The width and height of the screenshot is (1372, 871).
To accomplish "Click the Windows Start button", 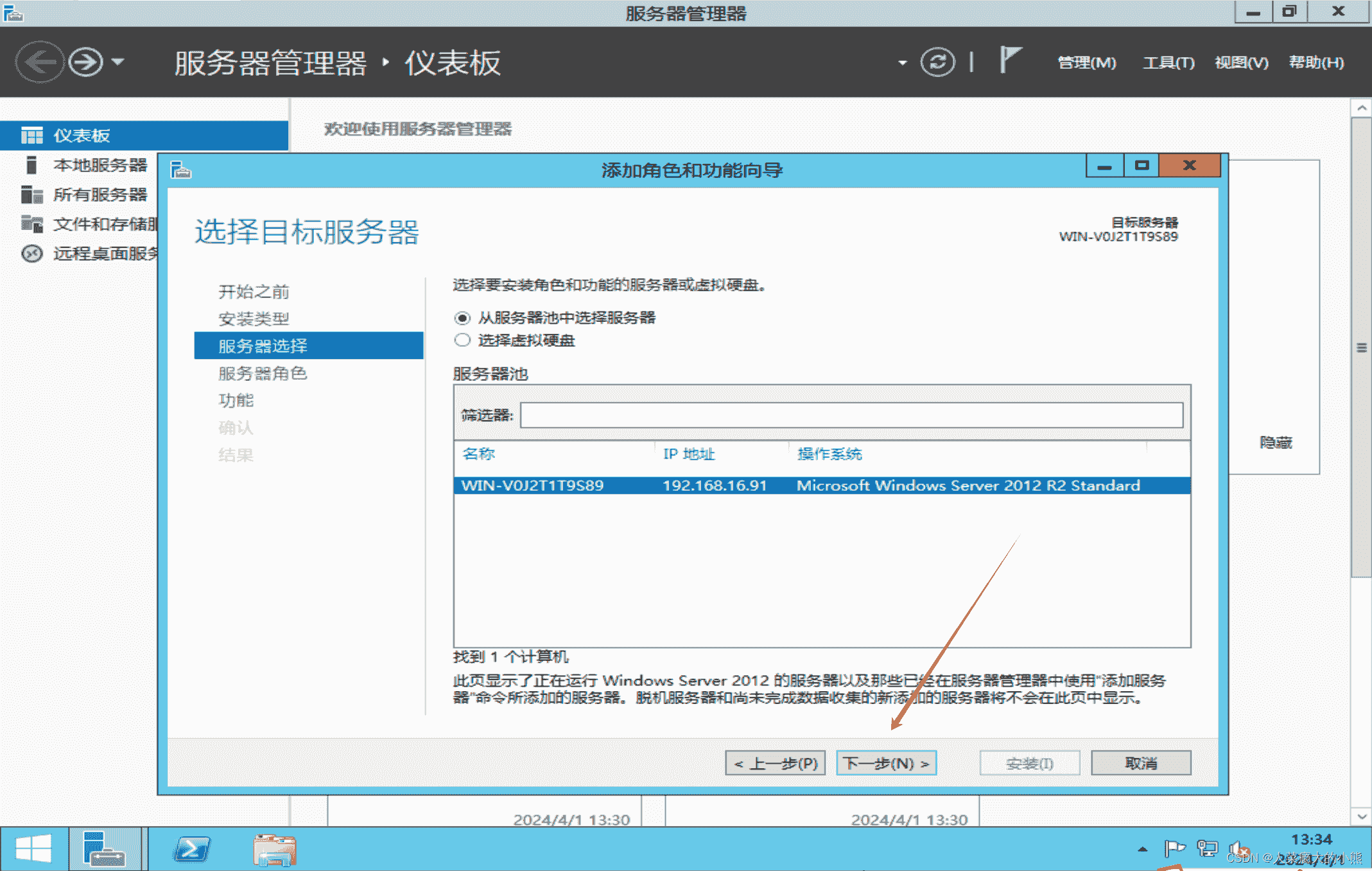I will [33, 849].
